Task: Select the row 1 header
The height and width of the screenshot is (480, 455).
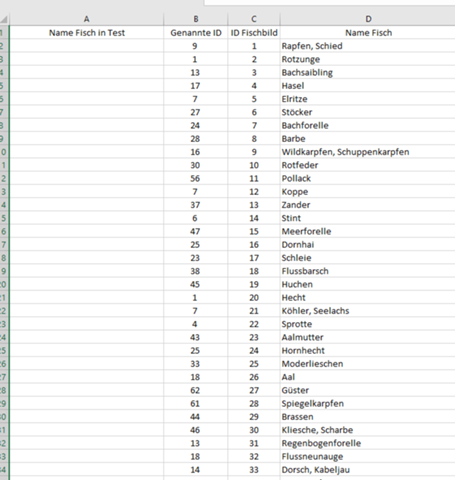Action: (x=4, y=33)
